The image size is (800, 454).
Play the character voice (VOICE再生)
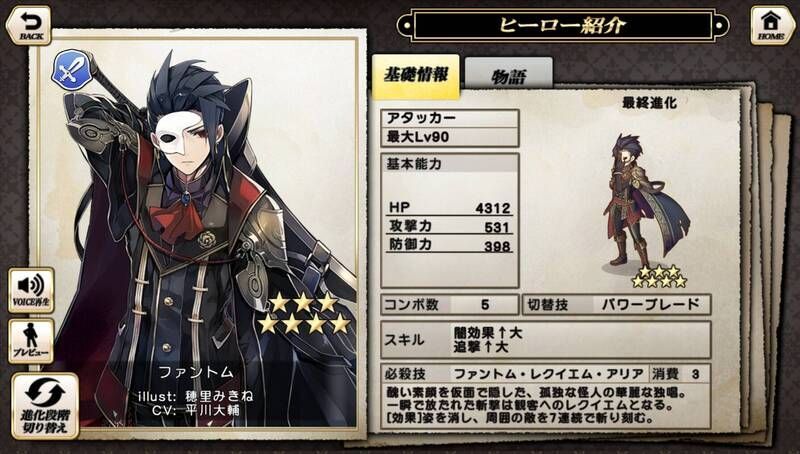click(31, 290)
